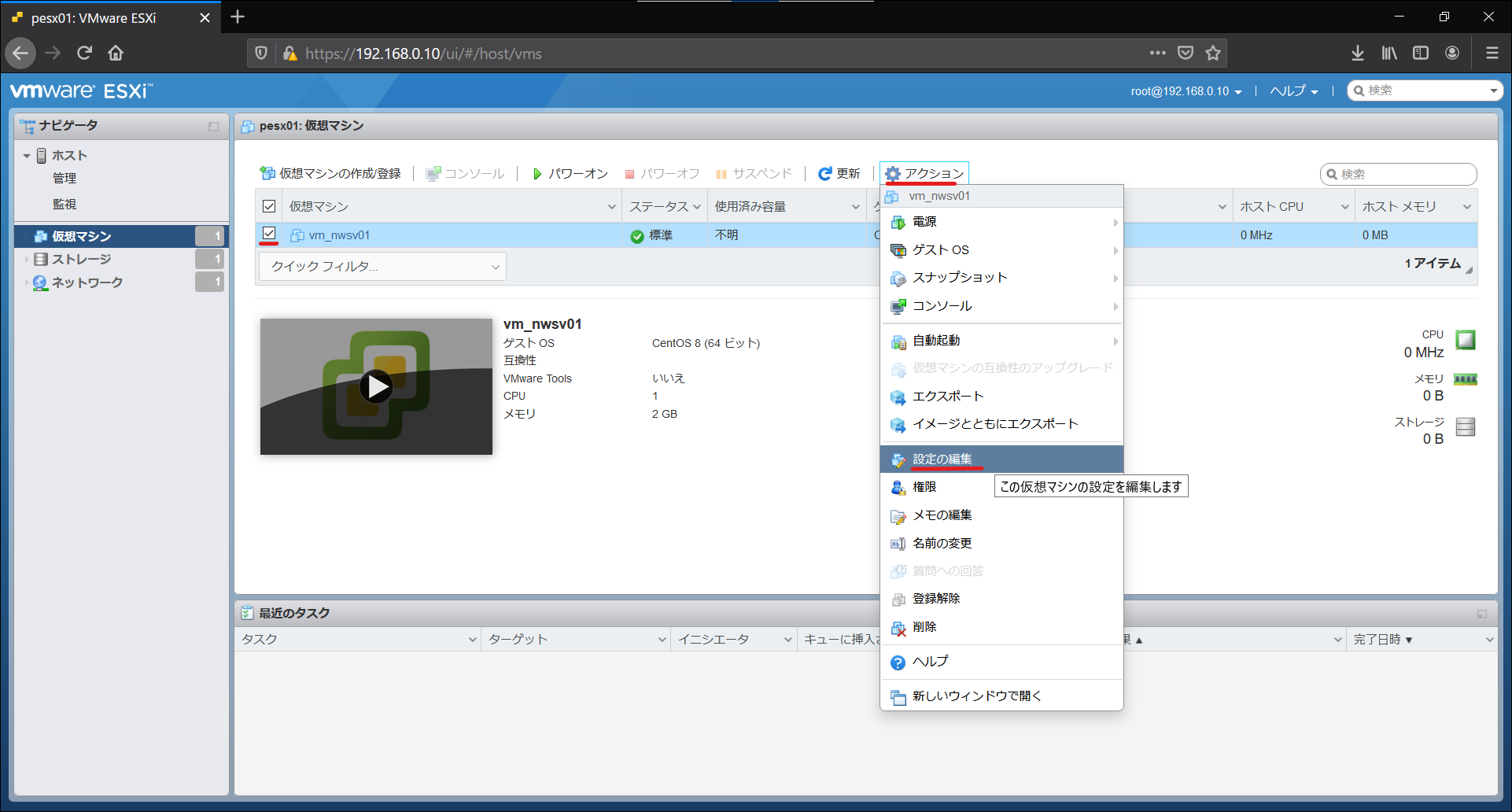Open the vm_nwsv01 link in table
The height and width of the screenshot is (812, 1512).
tap(339, 235)
